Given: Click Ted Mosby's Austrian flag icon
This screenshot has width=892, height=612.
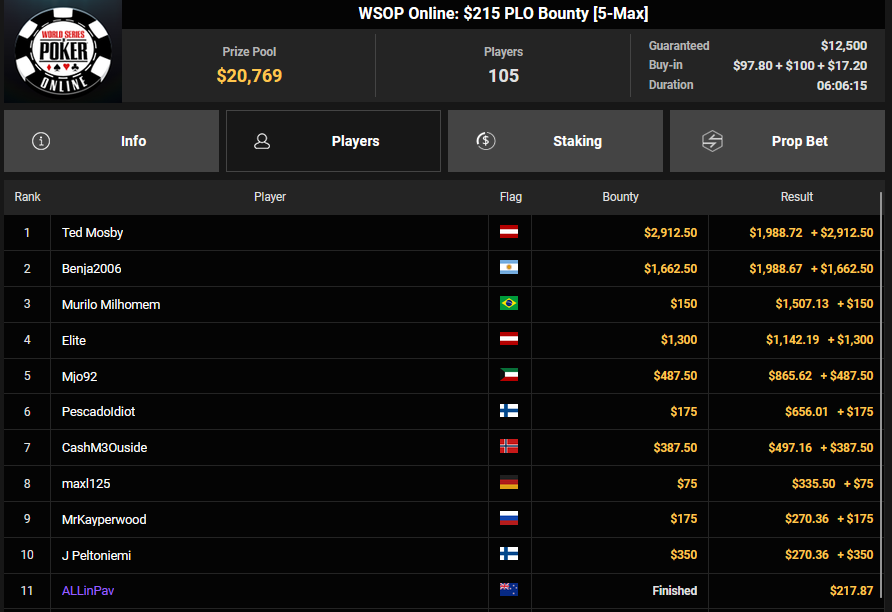Looking at the screenshot, I should tap(509, 231).
